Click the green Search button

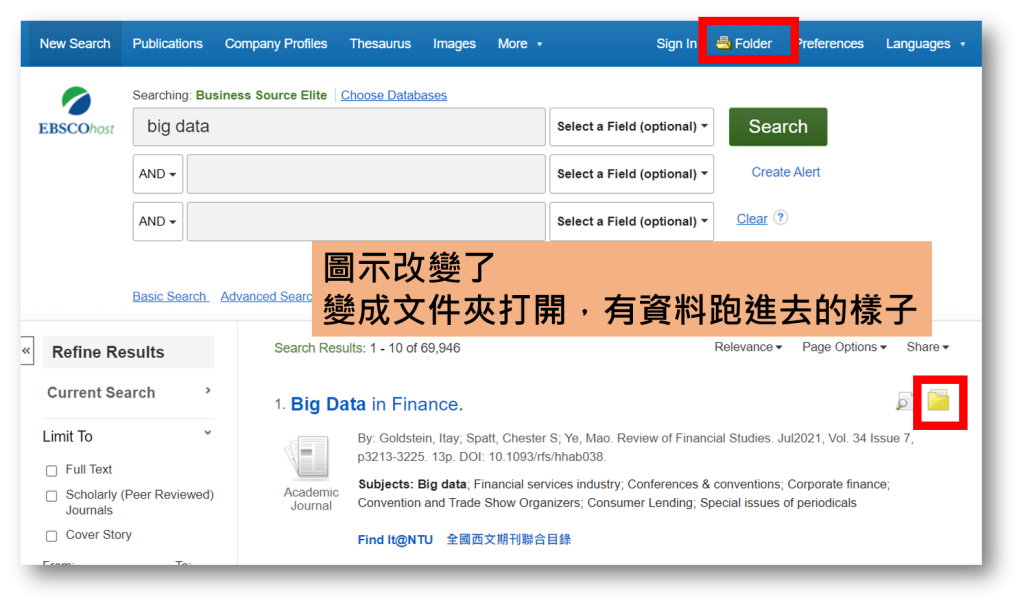point(778,127)
